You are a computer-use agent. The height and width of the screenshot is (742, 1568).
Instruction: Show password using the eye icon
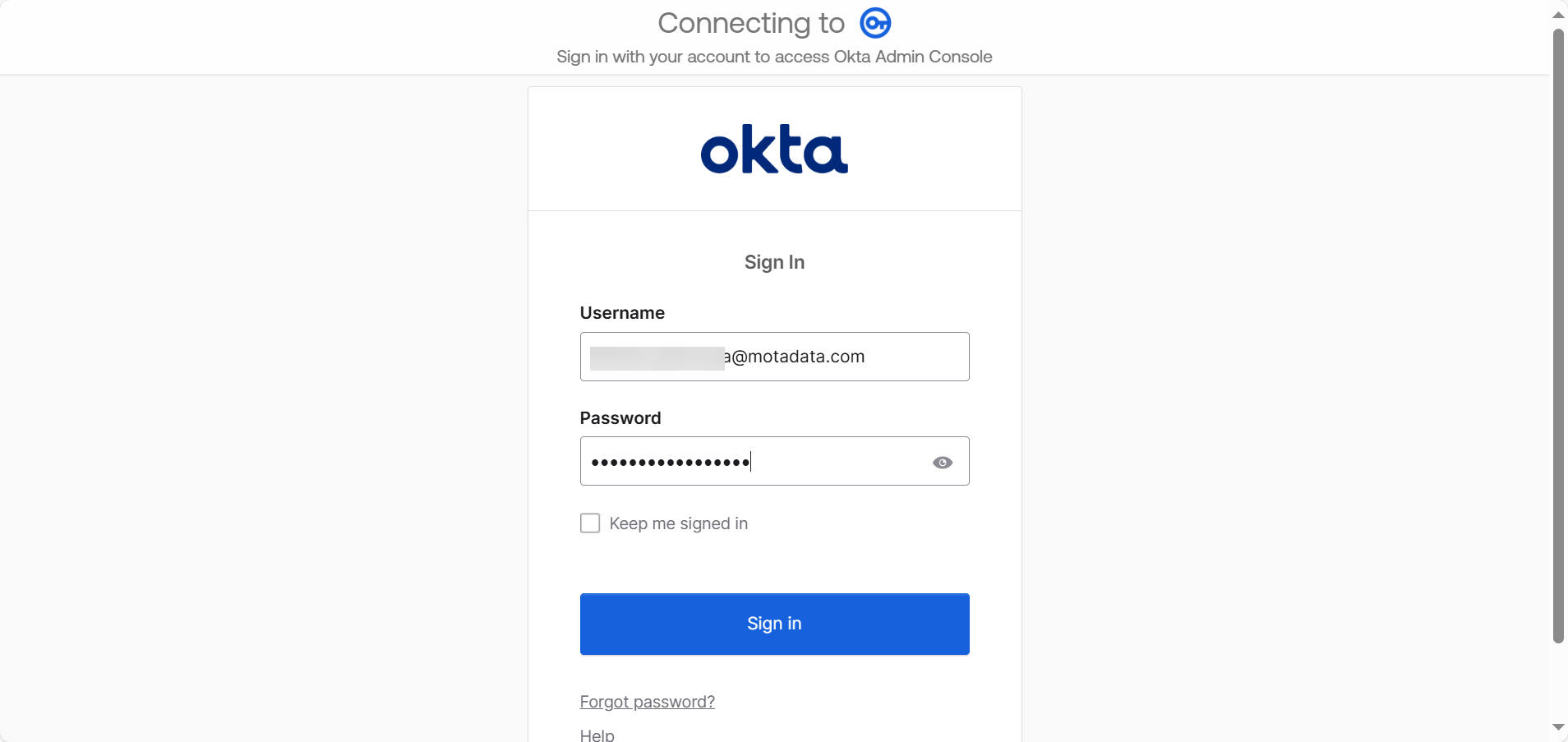[943, 463]
